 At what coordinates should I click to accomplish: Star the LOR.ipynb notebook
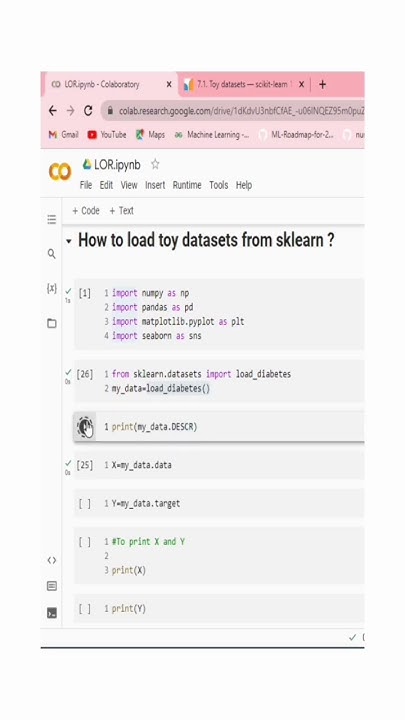(155, 164)
